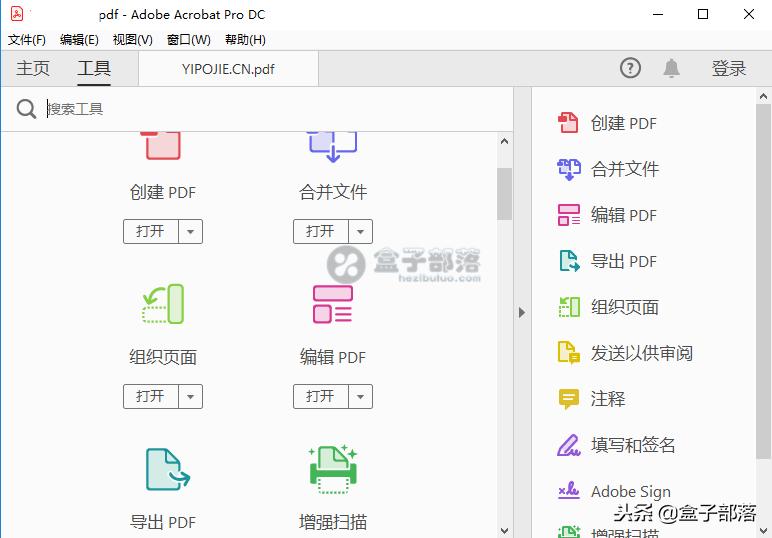
Task: Select 导出 PDF icon in right sidebar
Action: (569, 261)
